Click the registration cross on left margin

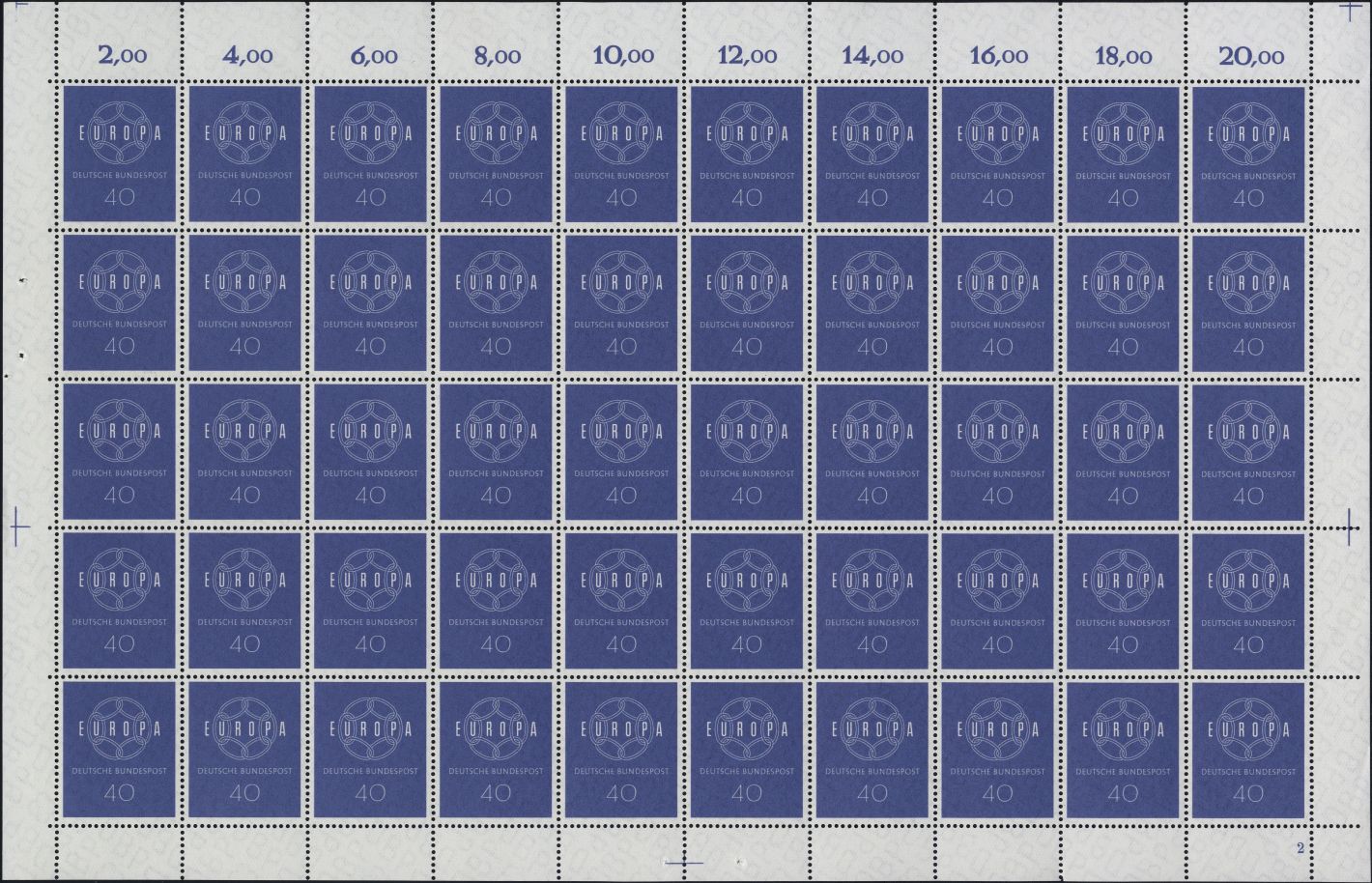[18, 527]
